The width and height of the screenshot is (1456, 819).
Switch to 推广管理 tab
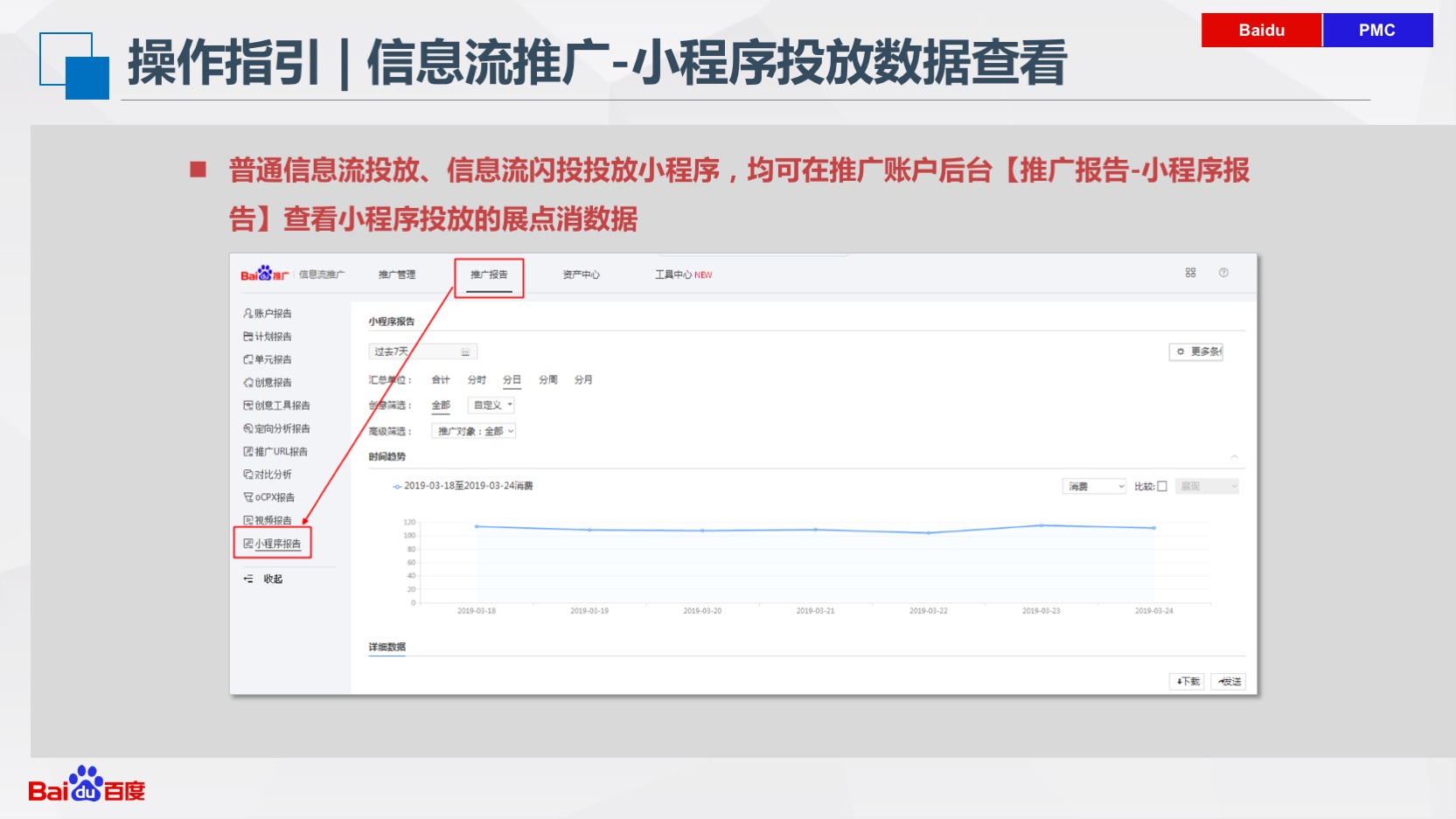click(397, 274)
